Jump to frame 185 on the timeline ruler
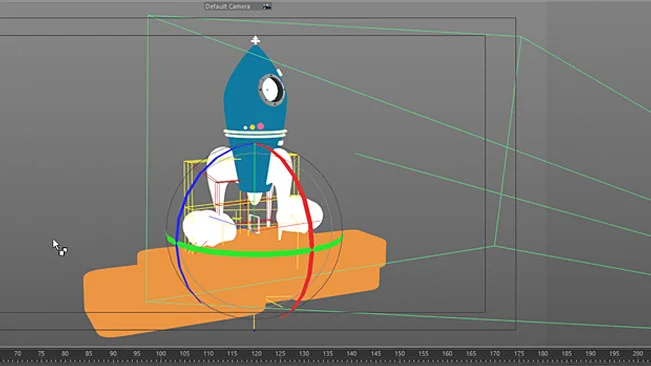651x366 pixels. point(567,354)
